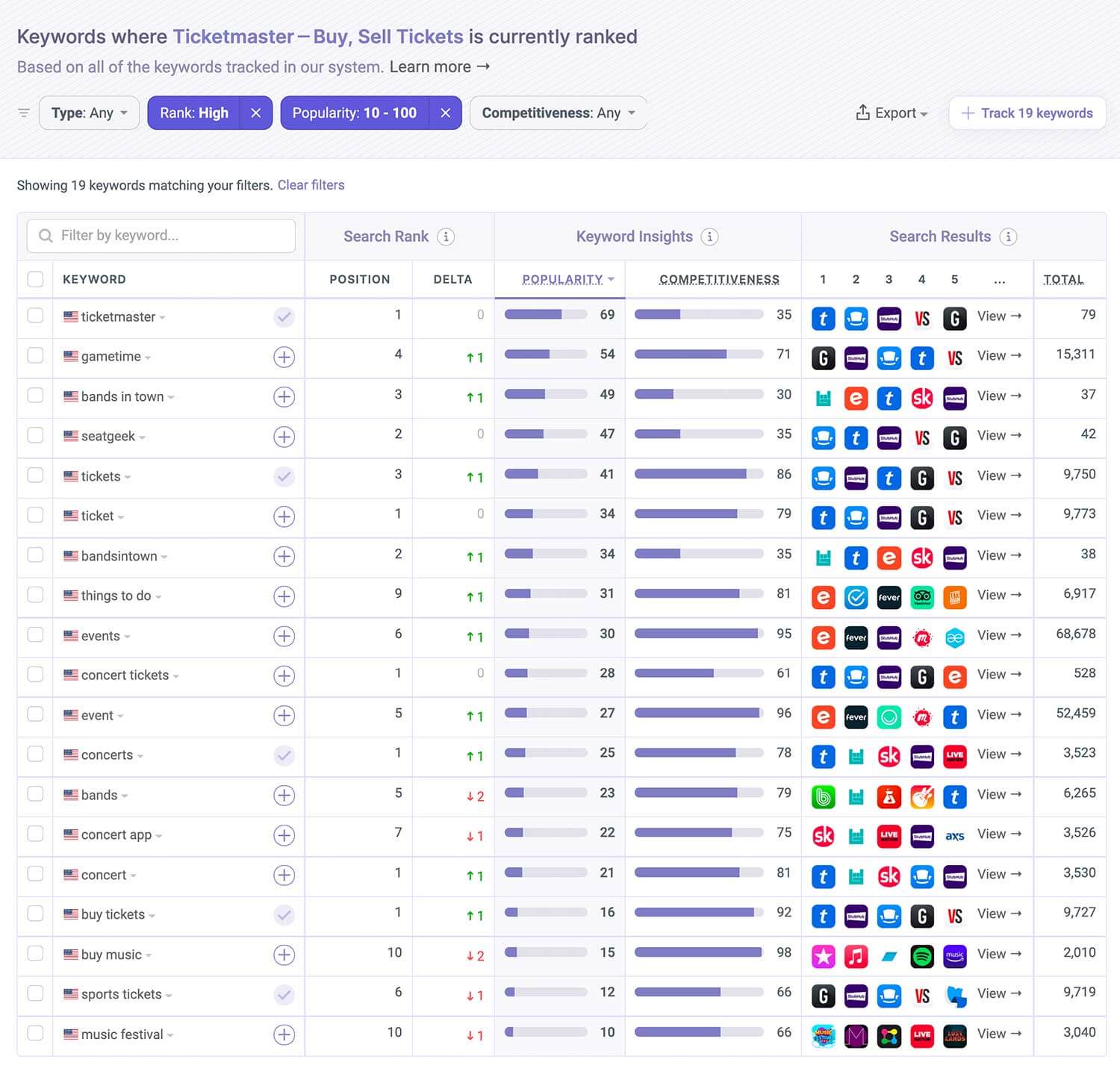The height and width of the screenshot is (1074, 1120).
Task: Sort by the Popularity column header
Action: (x=567, y=279)
